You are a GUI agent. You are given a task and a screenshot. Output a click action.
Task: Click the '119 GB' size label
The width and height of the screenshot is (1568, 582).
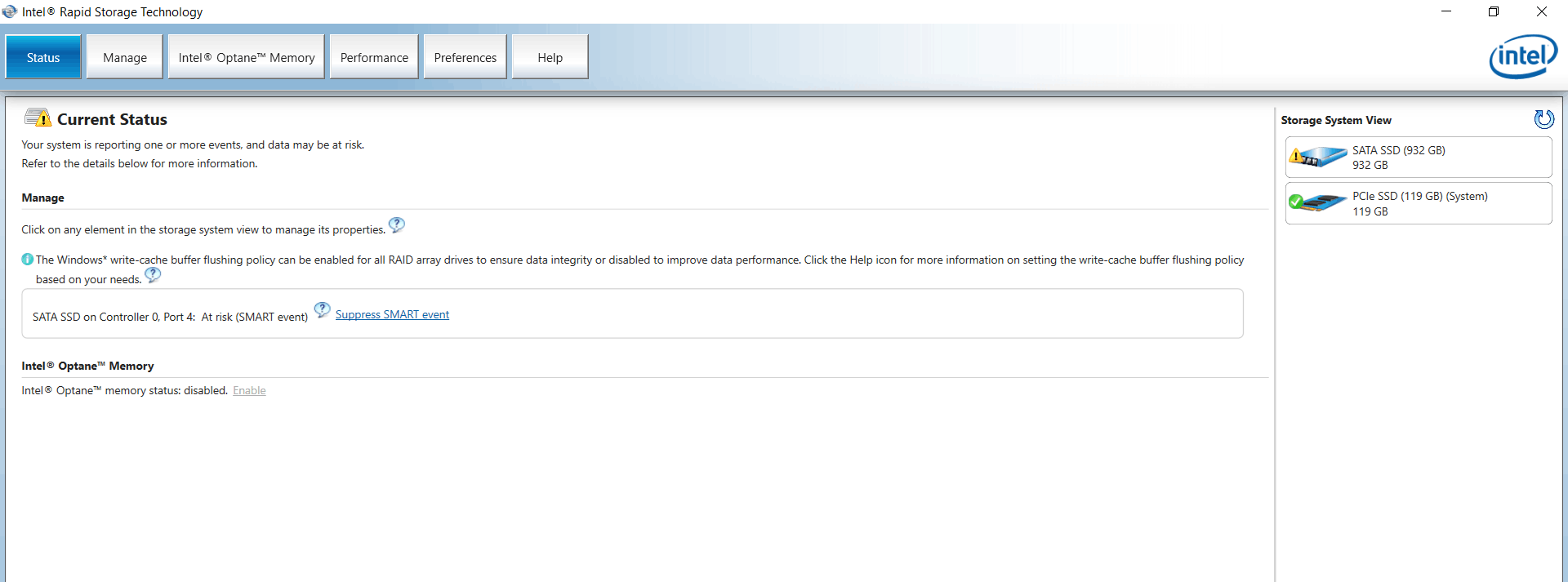pyautogui.click(x=1370, y=211)
